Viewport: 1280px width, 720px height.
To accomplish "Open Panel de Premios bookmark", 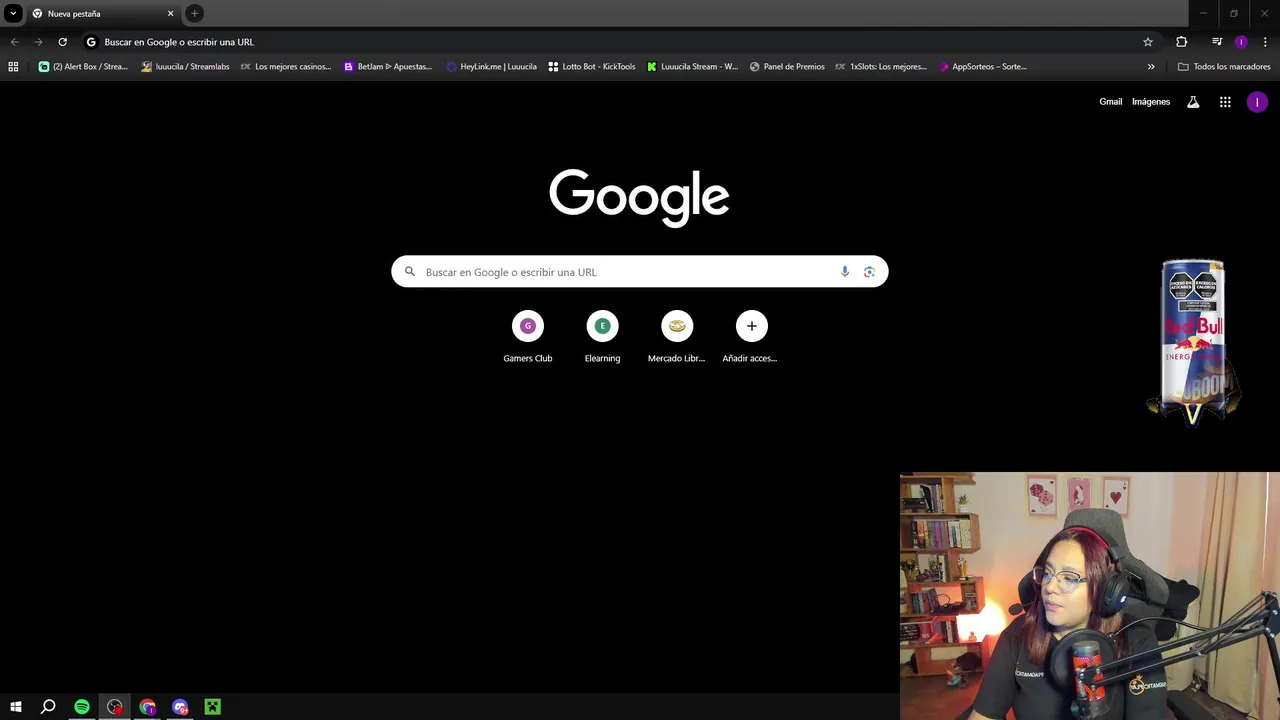I will pyautogui.click(x=787, y=67).
